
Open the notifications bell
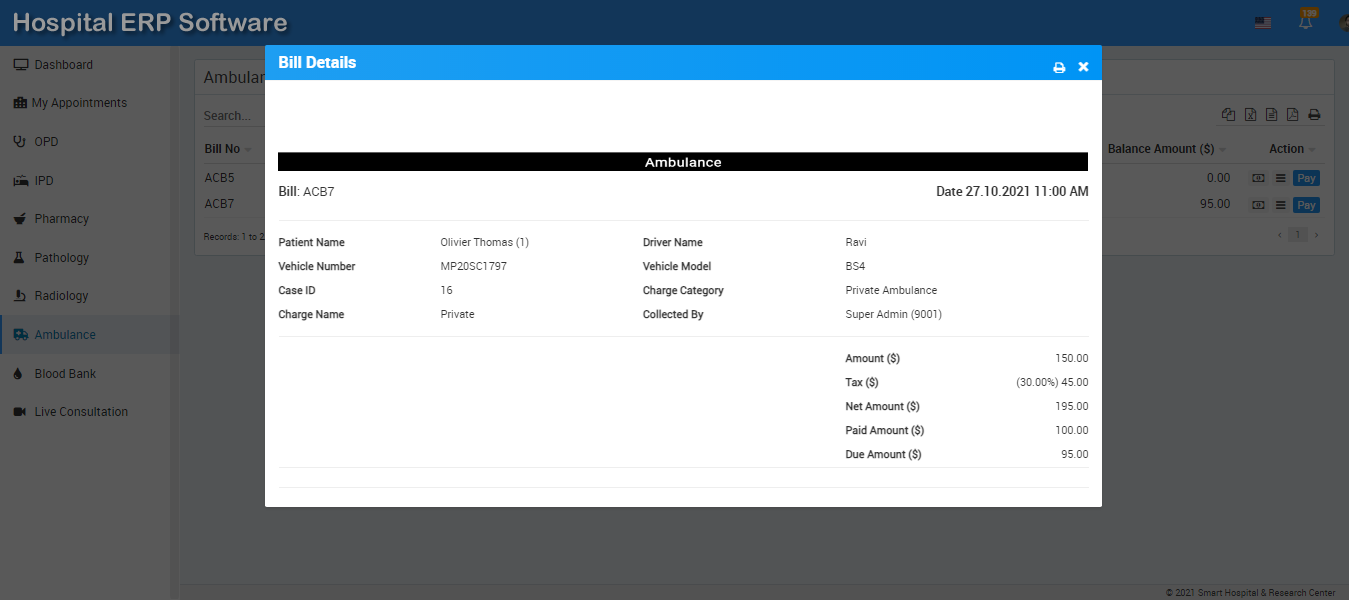[x=1306, y=22]
